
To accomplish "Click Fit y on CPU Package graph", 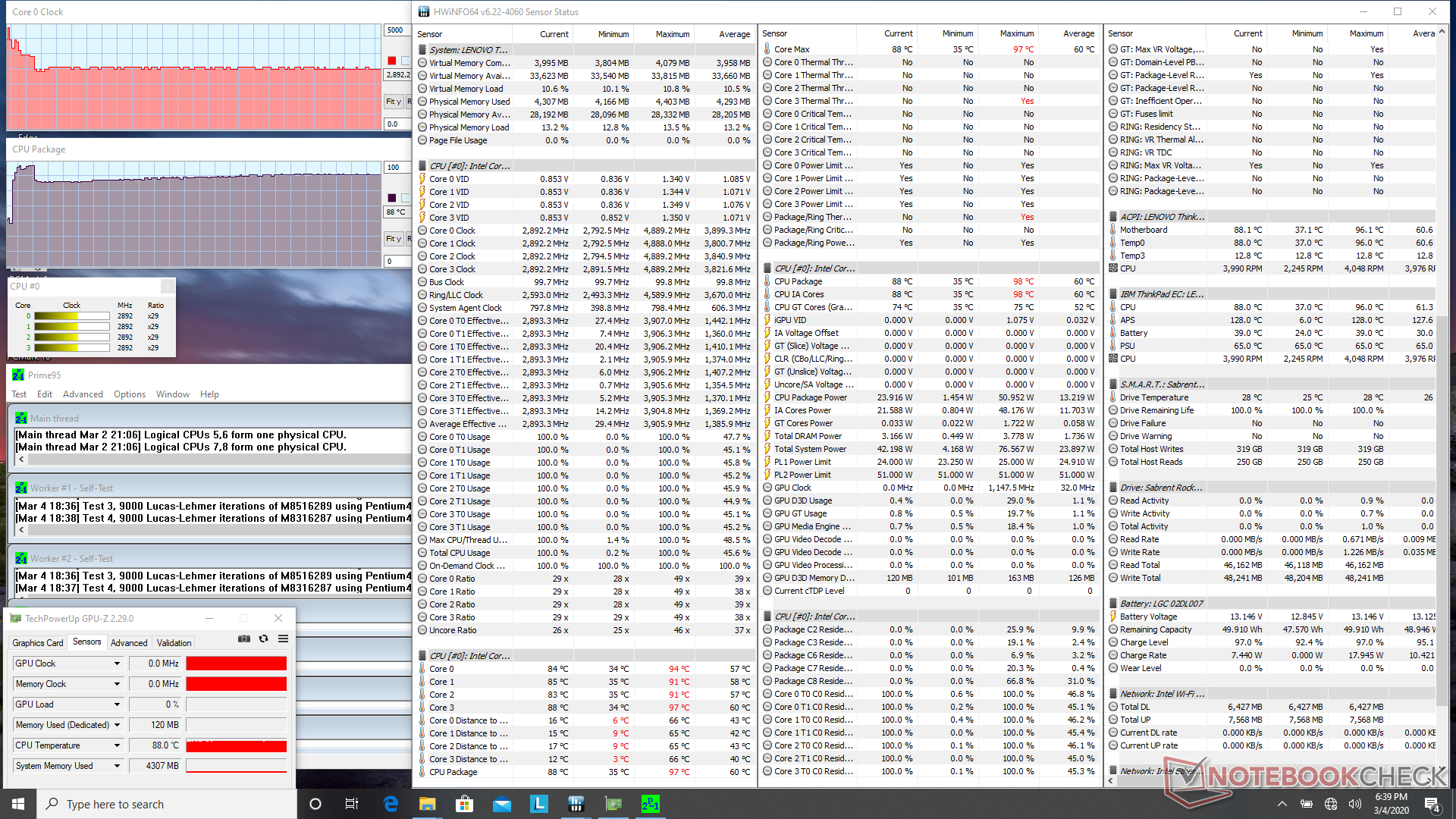I will [393, 239].
